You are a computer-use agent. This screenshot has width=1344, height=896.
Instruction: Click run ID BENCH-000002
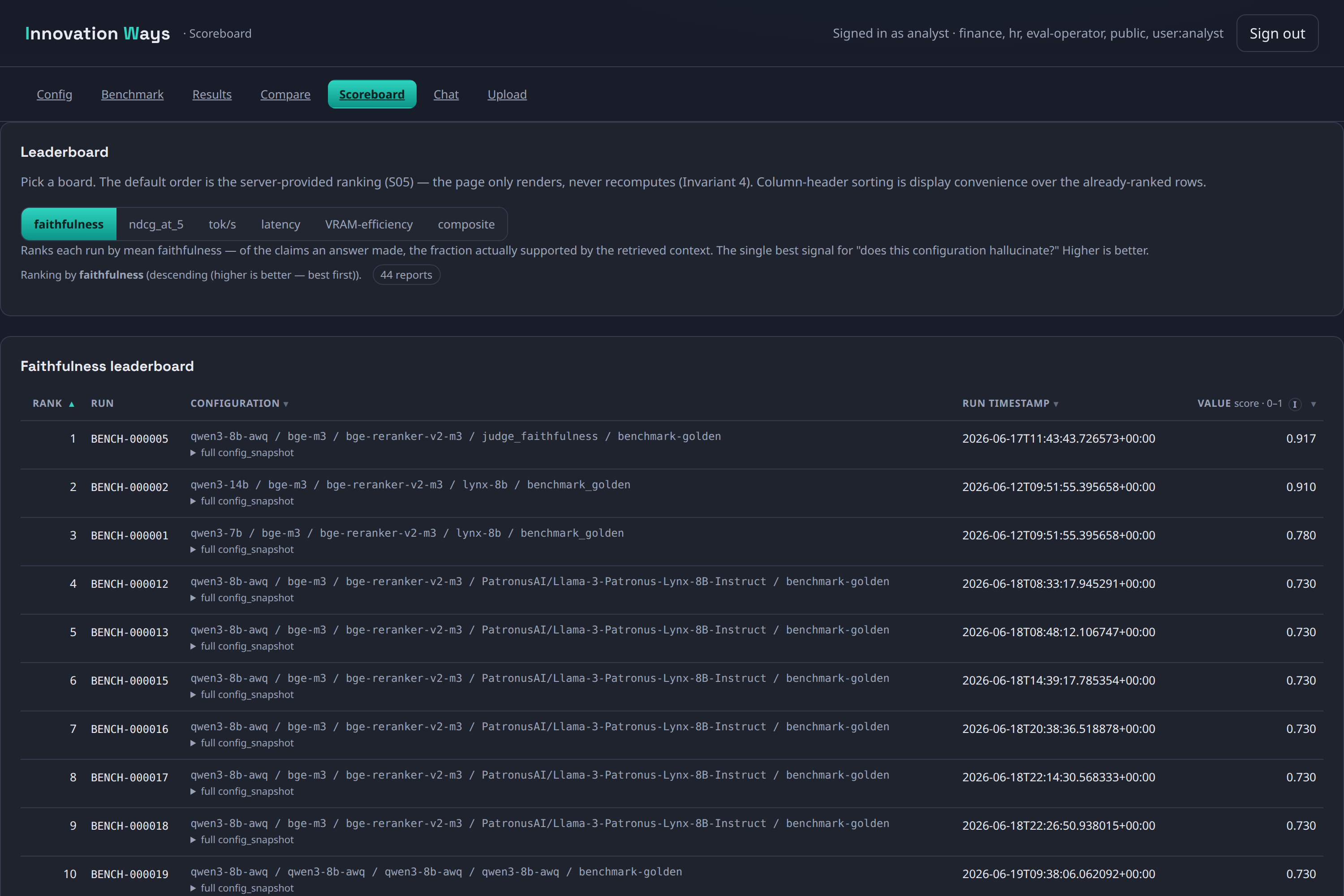pos(130,487)
